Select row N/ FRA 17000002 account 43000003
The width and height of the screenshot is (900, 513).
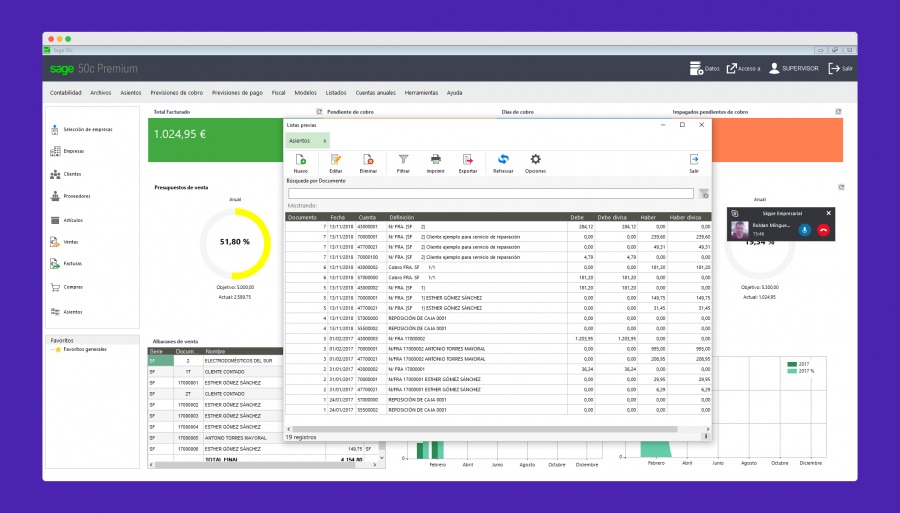point(498,339)
